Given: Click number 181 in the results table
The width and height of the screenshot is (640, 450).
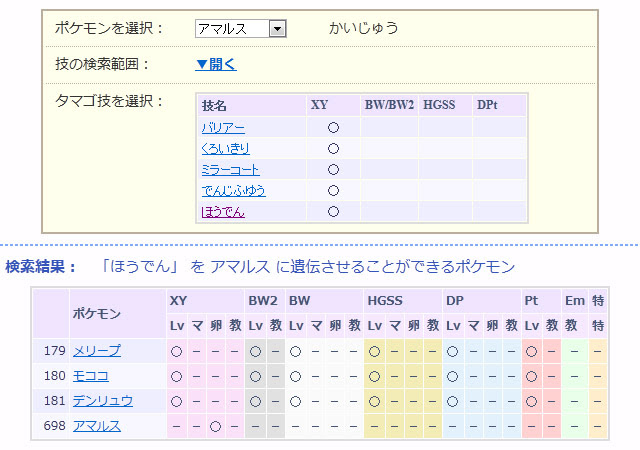Looking at the screenshot, I should click(x=55, y=401).
